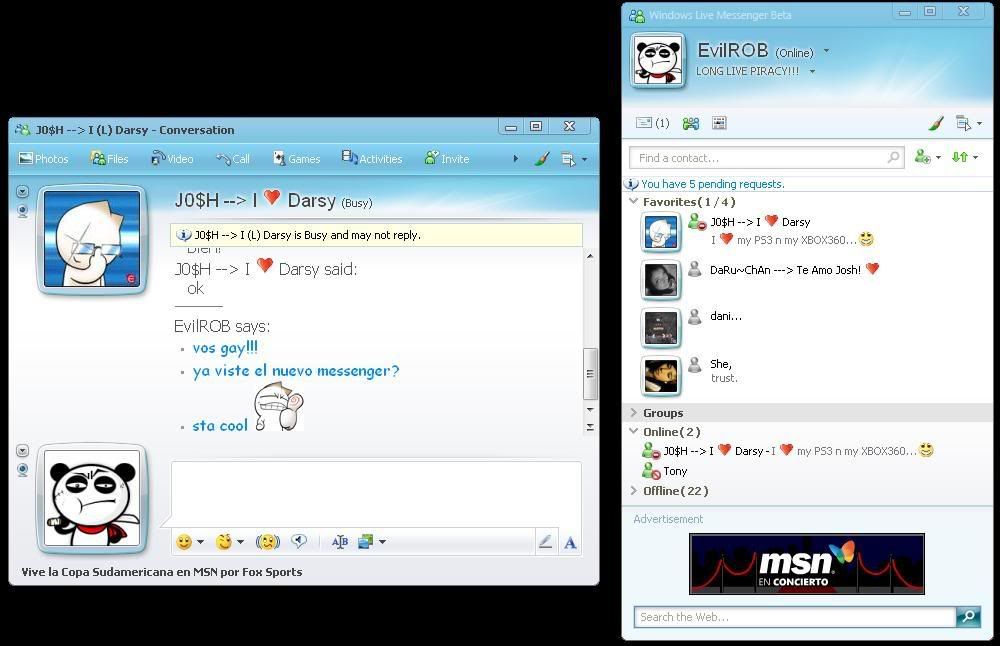1000x646 pixels.
Task: Start a Video call with contact
Action: (172, 158)
